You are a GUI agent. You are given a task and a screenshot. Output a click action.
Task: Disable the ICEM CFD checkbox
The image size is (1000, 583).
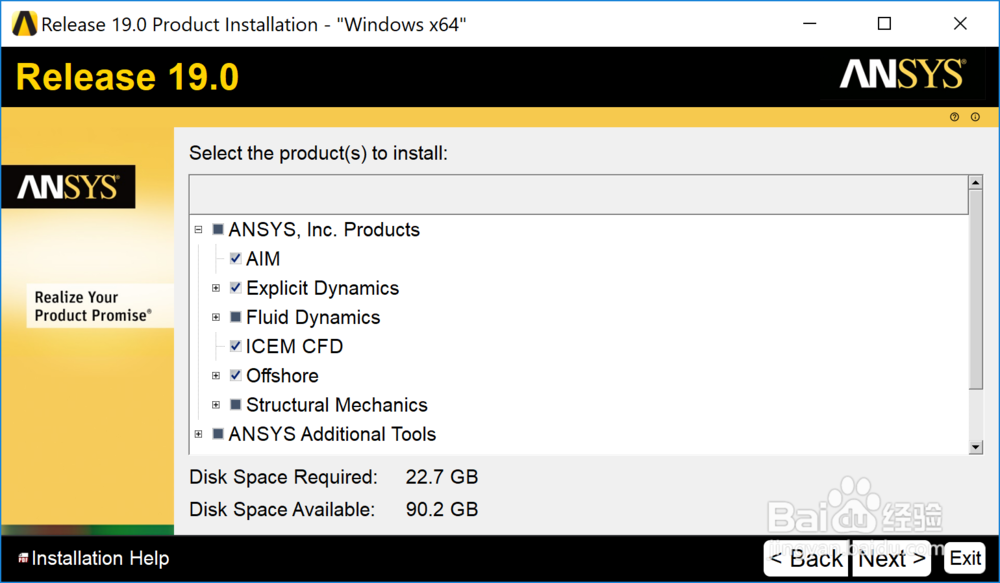(234, 346)
